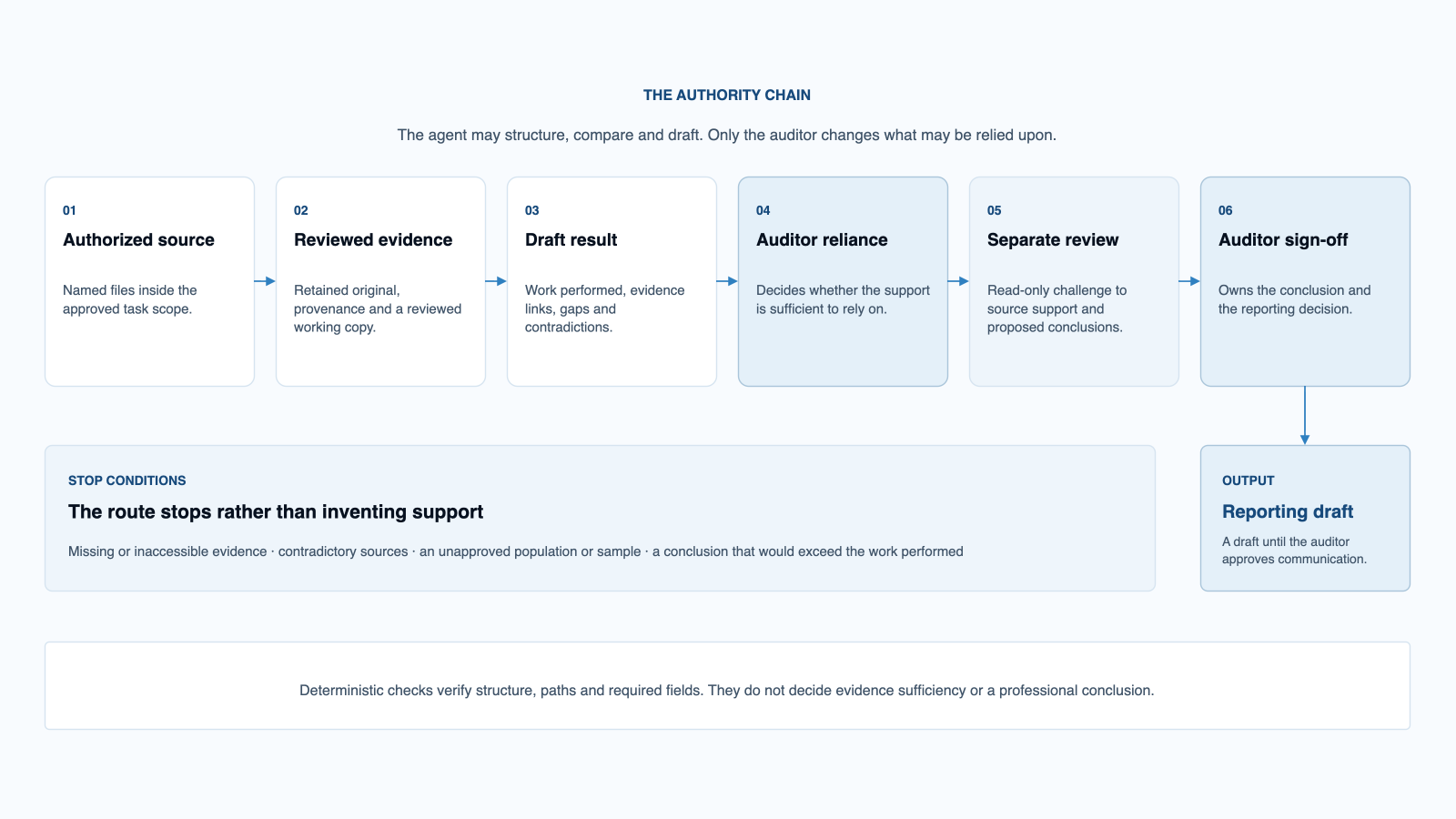Click downward arrow leading to Output box

1305,416
